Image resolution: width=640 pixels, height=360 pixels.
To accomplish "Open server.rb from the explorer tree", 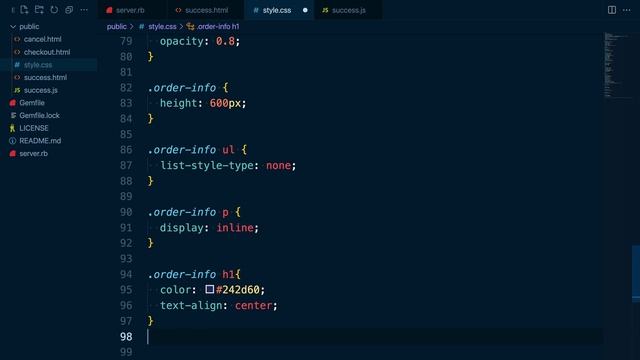I will (33, 153).
